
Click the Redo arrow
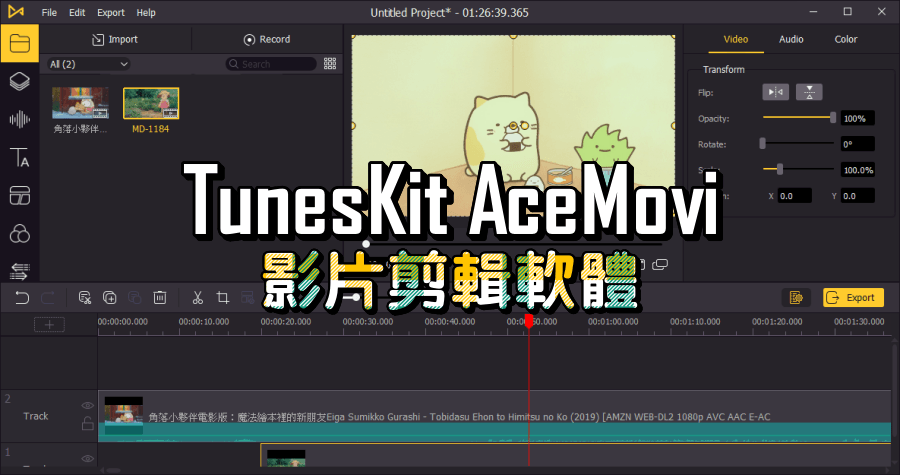pos(48,297)
